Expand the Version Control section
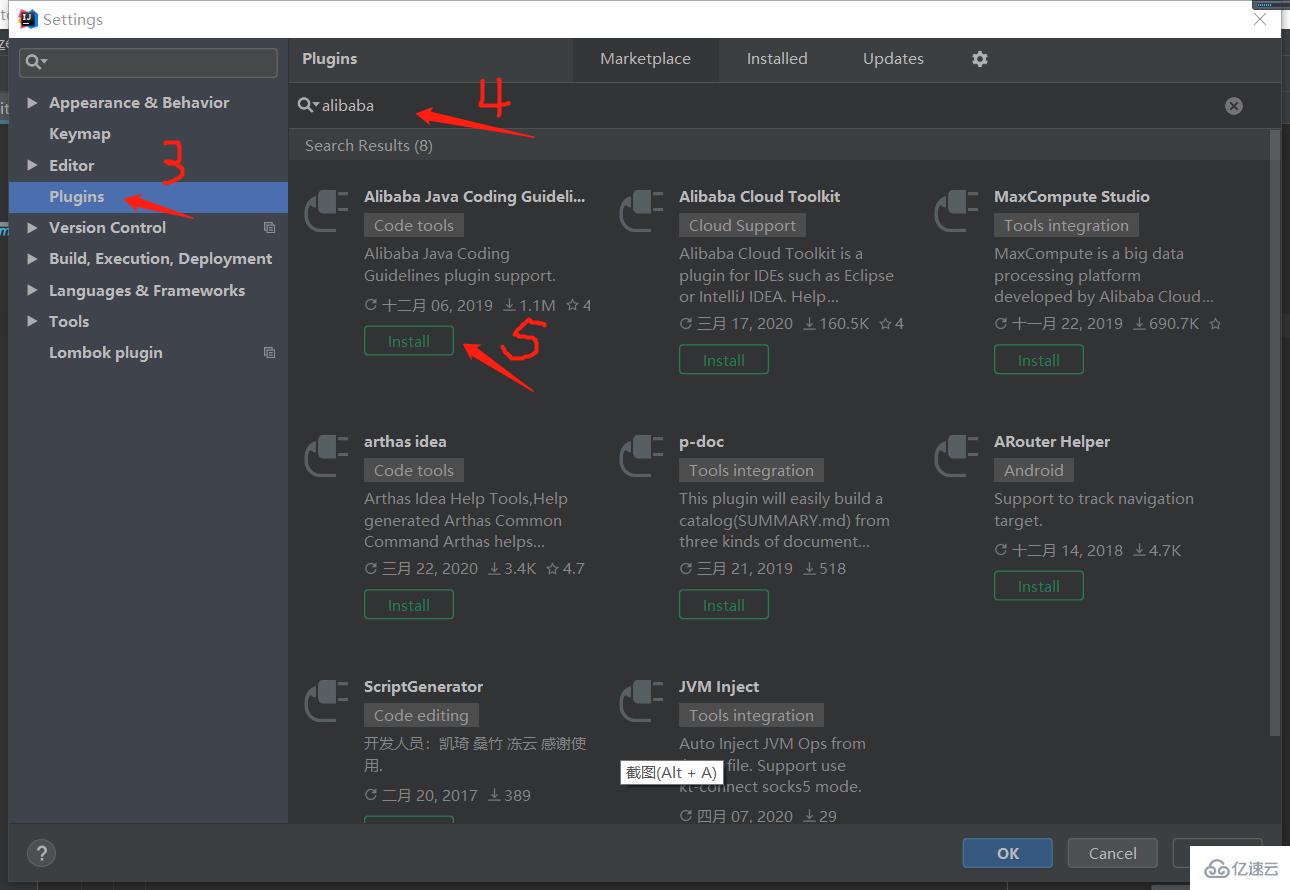Viewport: 1290px width, 890px height. coord(33,228)
